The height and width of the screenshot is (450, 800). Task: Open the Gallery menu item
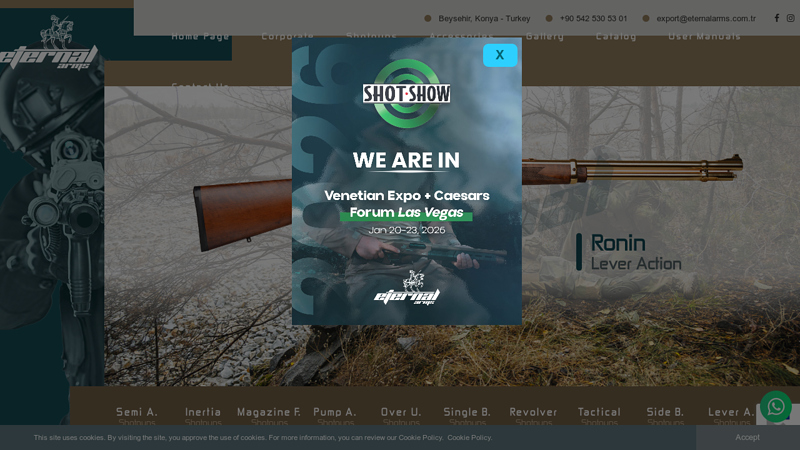tap(545, 37)
